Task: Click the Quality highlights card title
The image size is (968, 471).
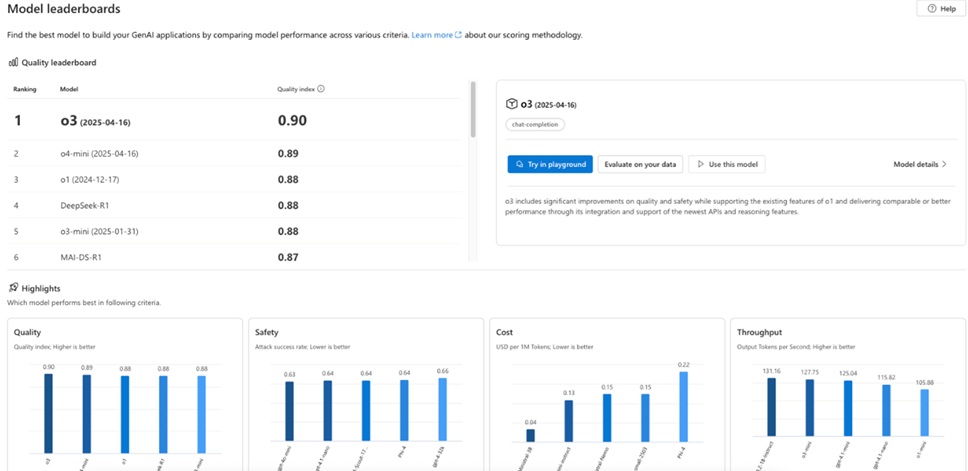Action: click(x=27, y=332)
